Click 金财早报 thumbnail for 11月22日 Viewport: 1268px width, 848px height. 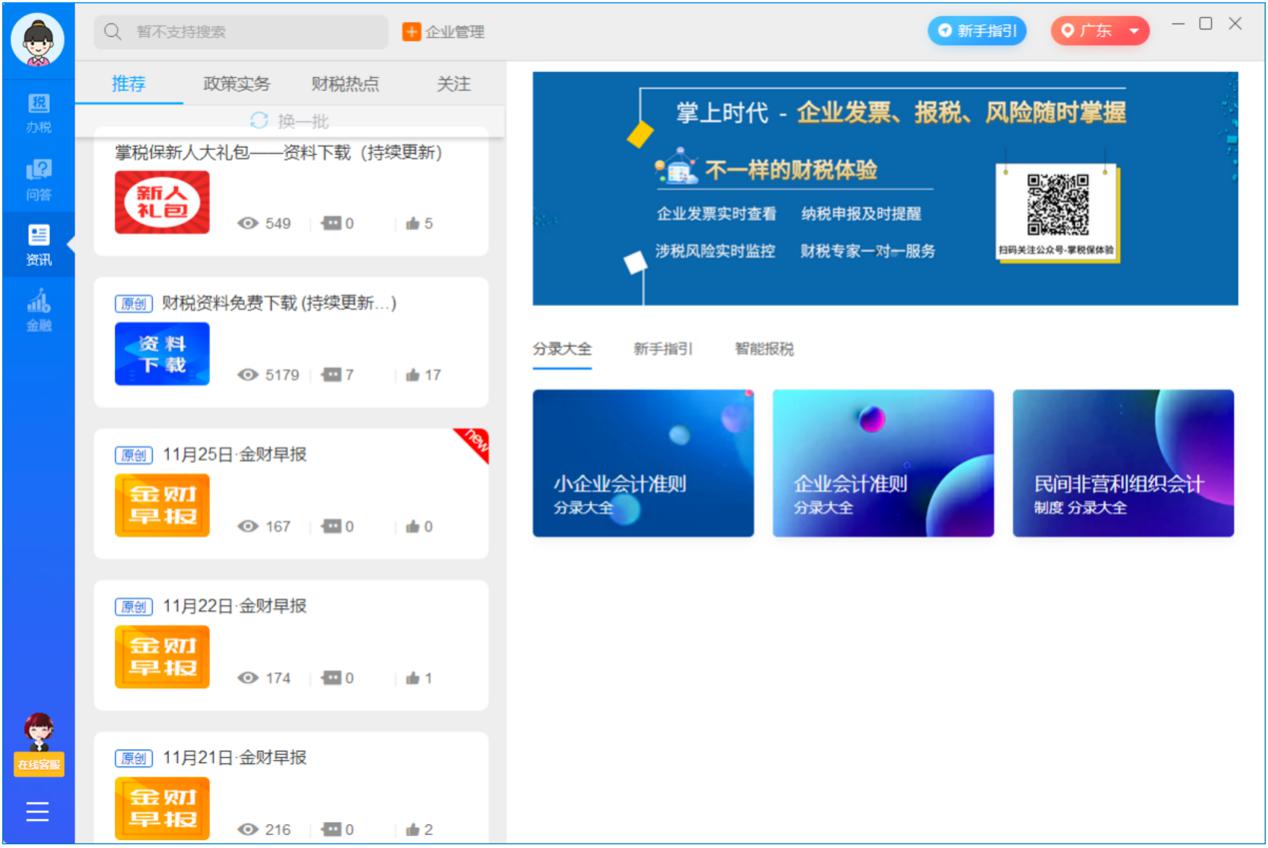click(x=162, y=657)
